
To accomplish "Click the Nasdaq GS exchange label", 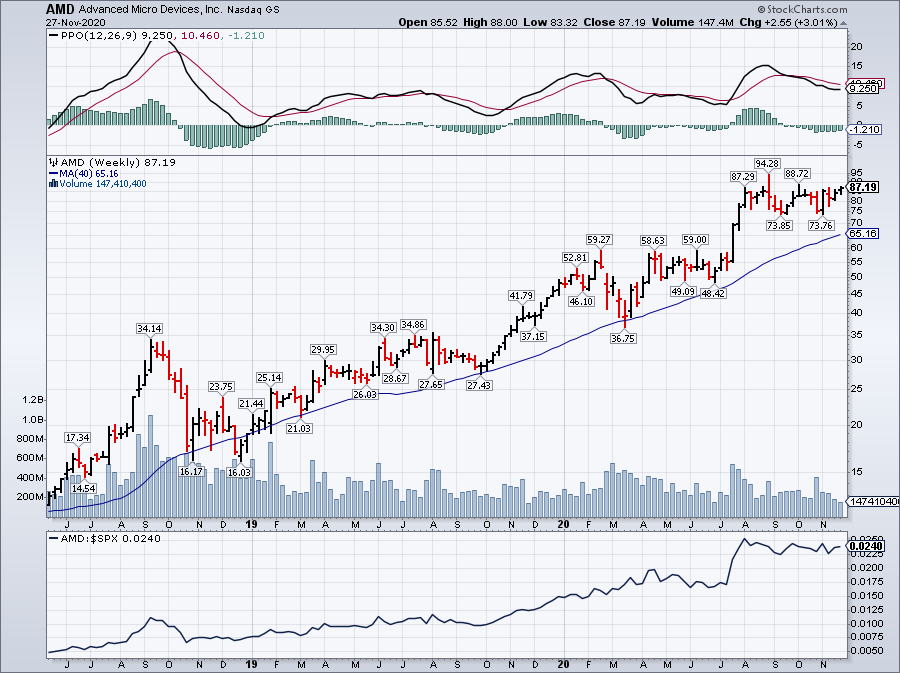I will pyautogui.click(x=253, y=10).
